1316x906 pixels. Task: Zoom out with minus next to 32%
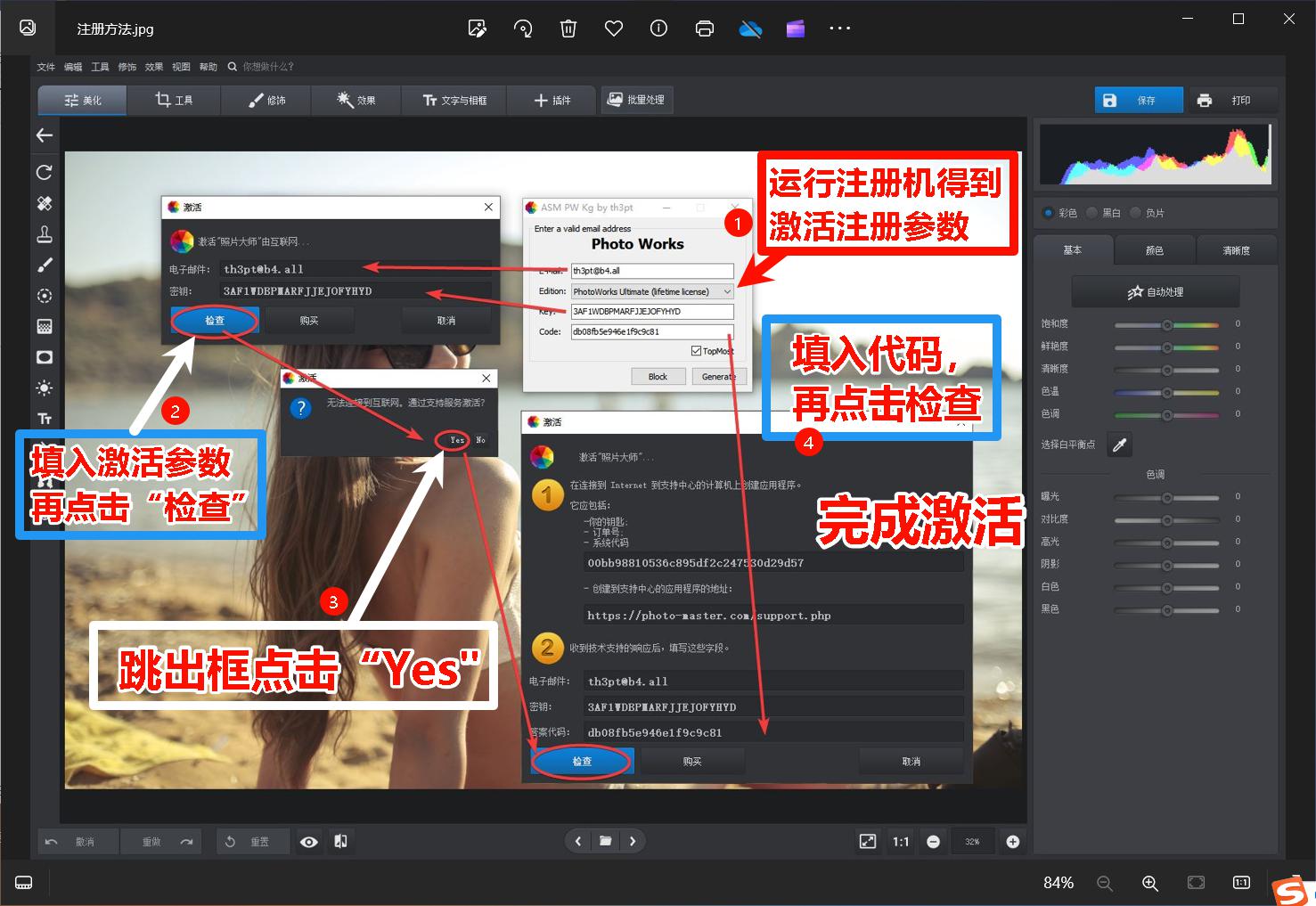pos(933,842)
